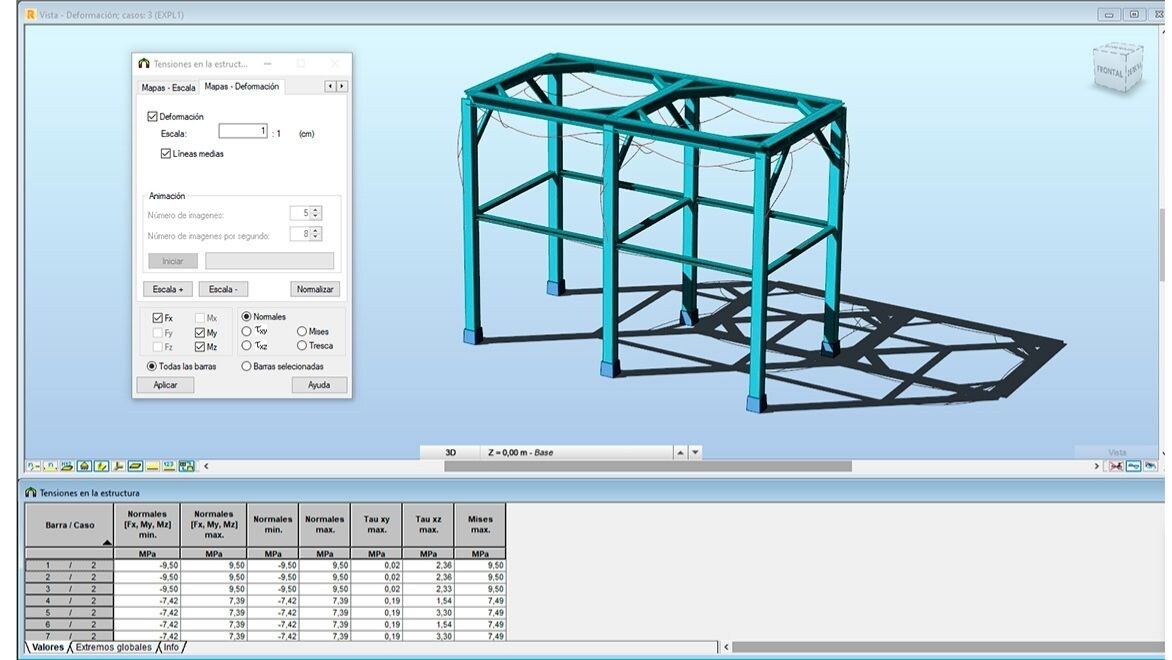Toggle bar numbers display icon in bottom toolbar

50,466
